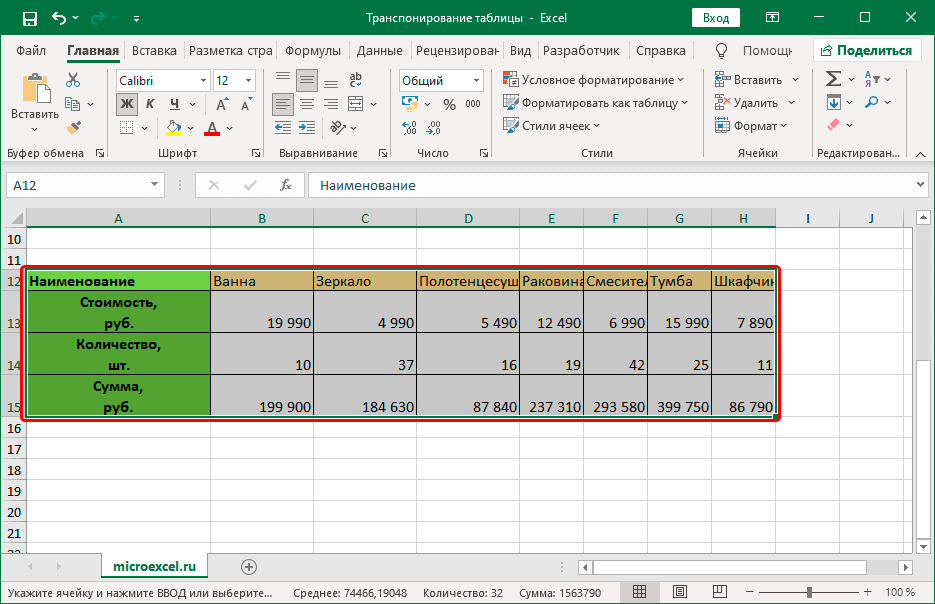Viewport: 935px width, 604px height.
Task: Switch to Page Break Preview
Action: (x=720, y=591)
